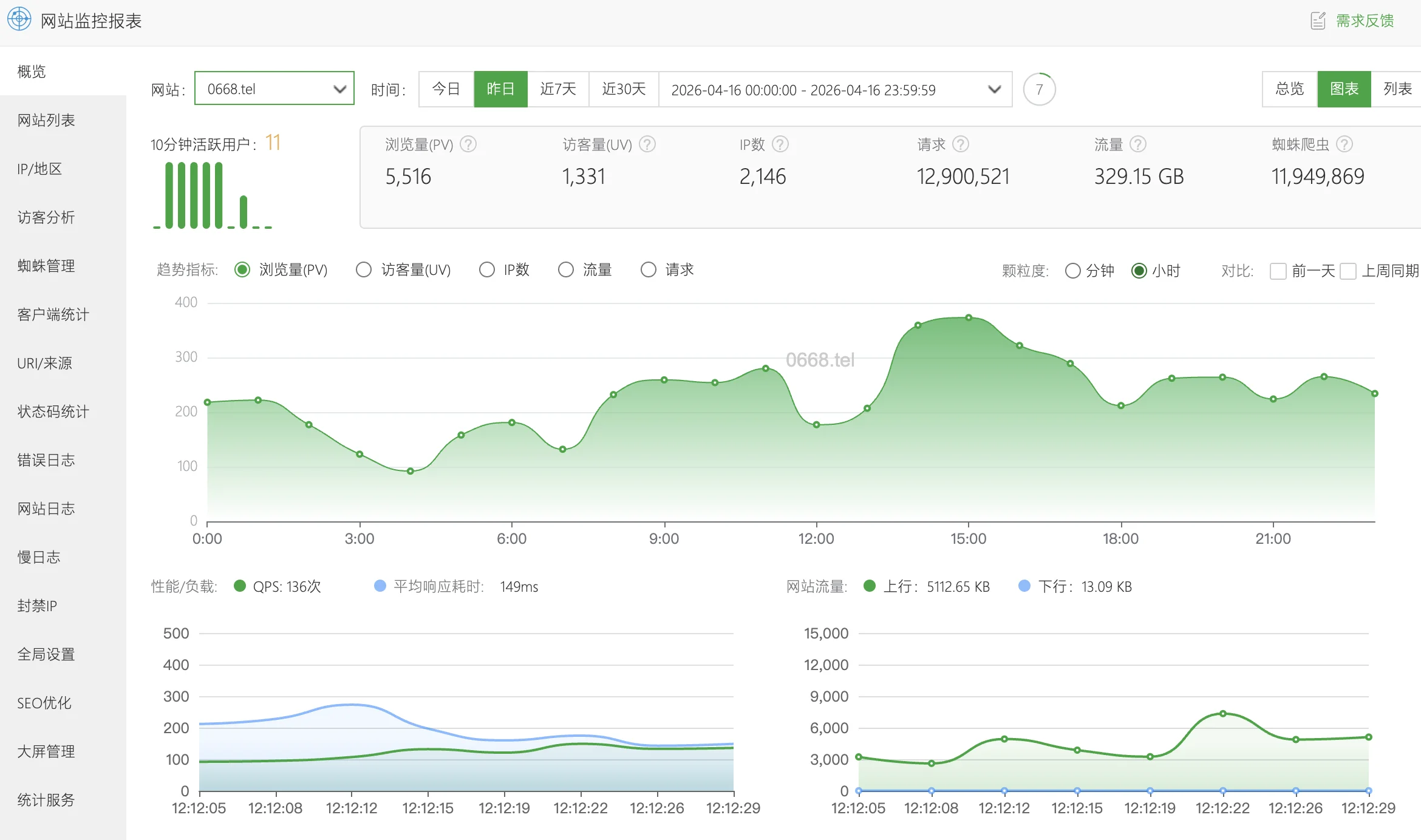Switch to 列表 view tab
Viewport: 1421px width, 840px height.
(1397, 89)
